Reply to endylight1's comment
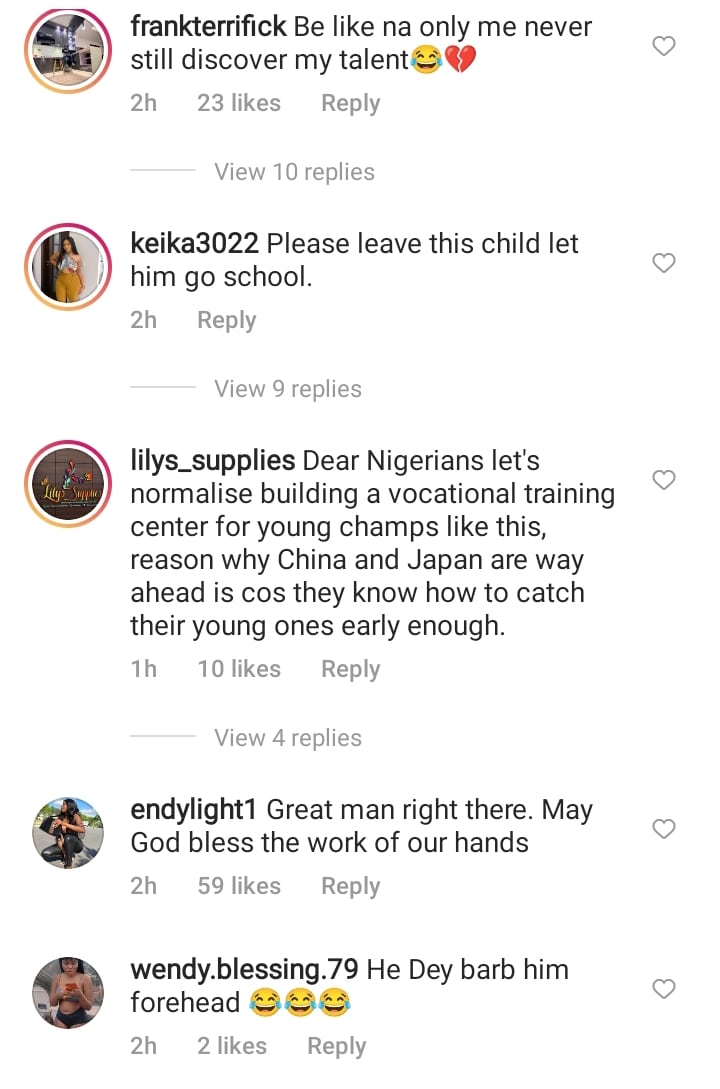720x1089 pixels. 350,886
